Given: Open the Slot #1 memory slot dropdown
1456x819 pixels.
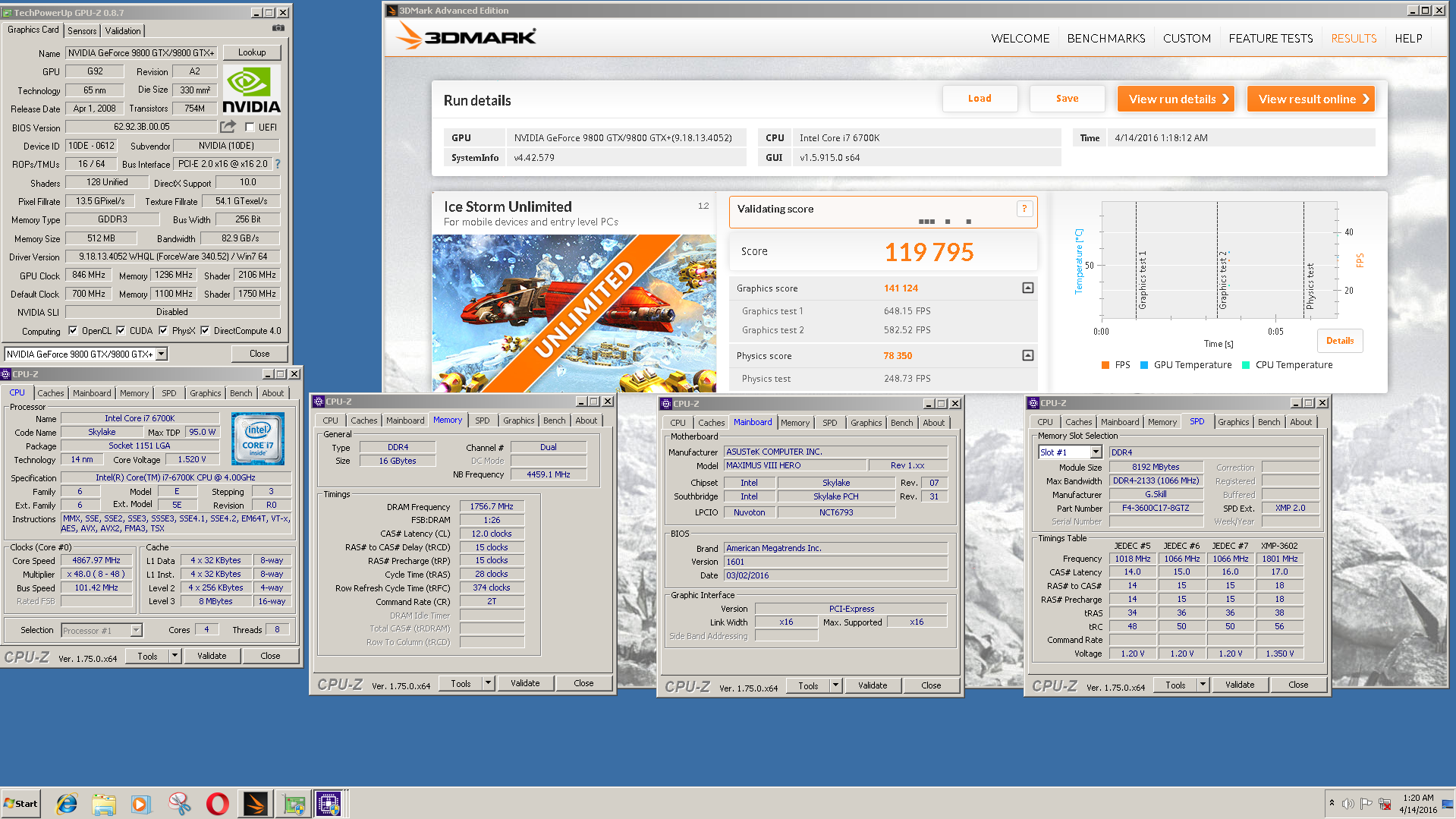Looking at the screenshot, I should (x=1096, y=452).
